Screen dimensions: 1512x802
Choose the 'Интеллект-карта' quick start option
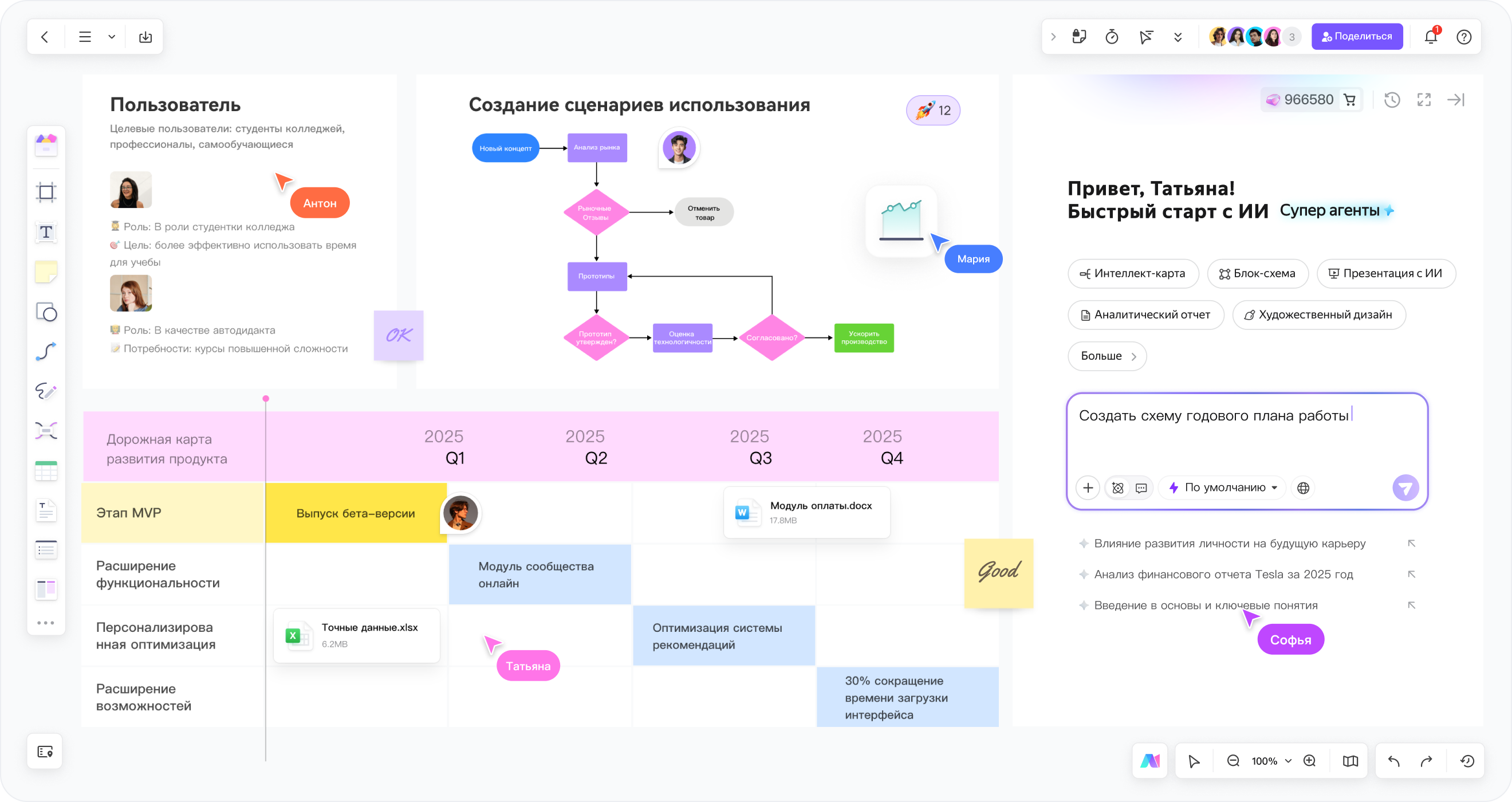click(1133, 274)
